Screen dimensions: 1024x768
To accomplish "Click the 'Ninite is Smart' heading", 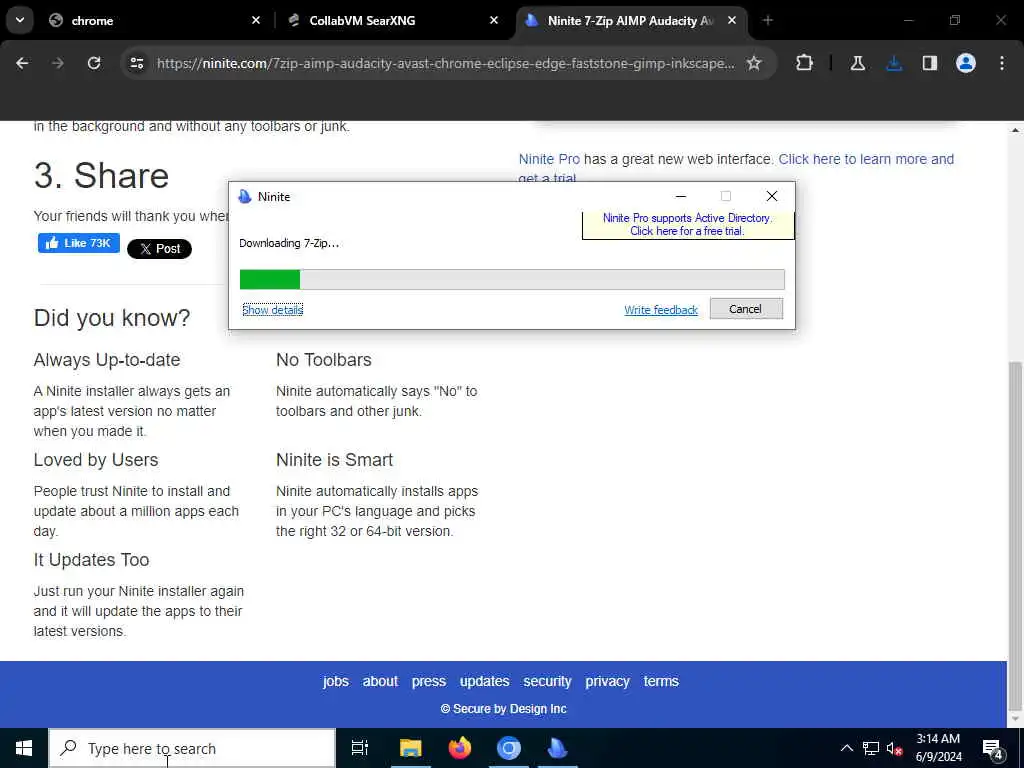I will click(334, 460).
